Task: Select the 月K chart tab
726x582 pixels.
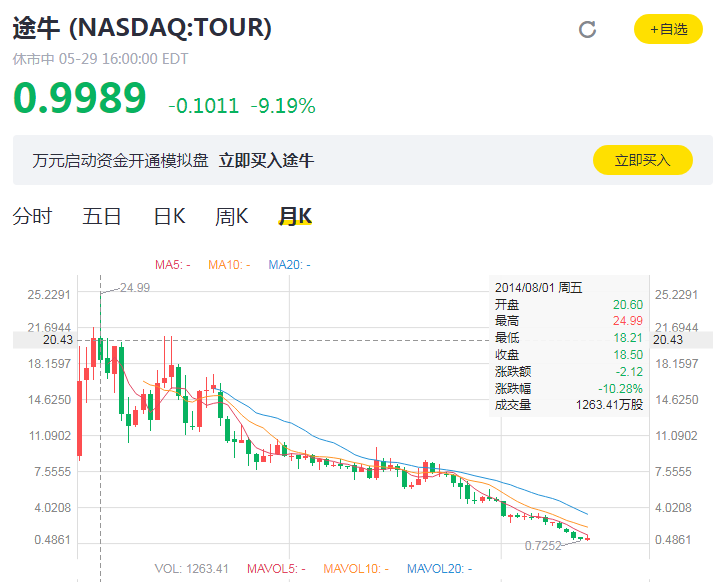Action: [x=295, y=216]
